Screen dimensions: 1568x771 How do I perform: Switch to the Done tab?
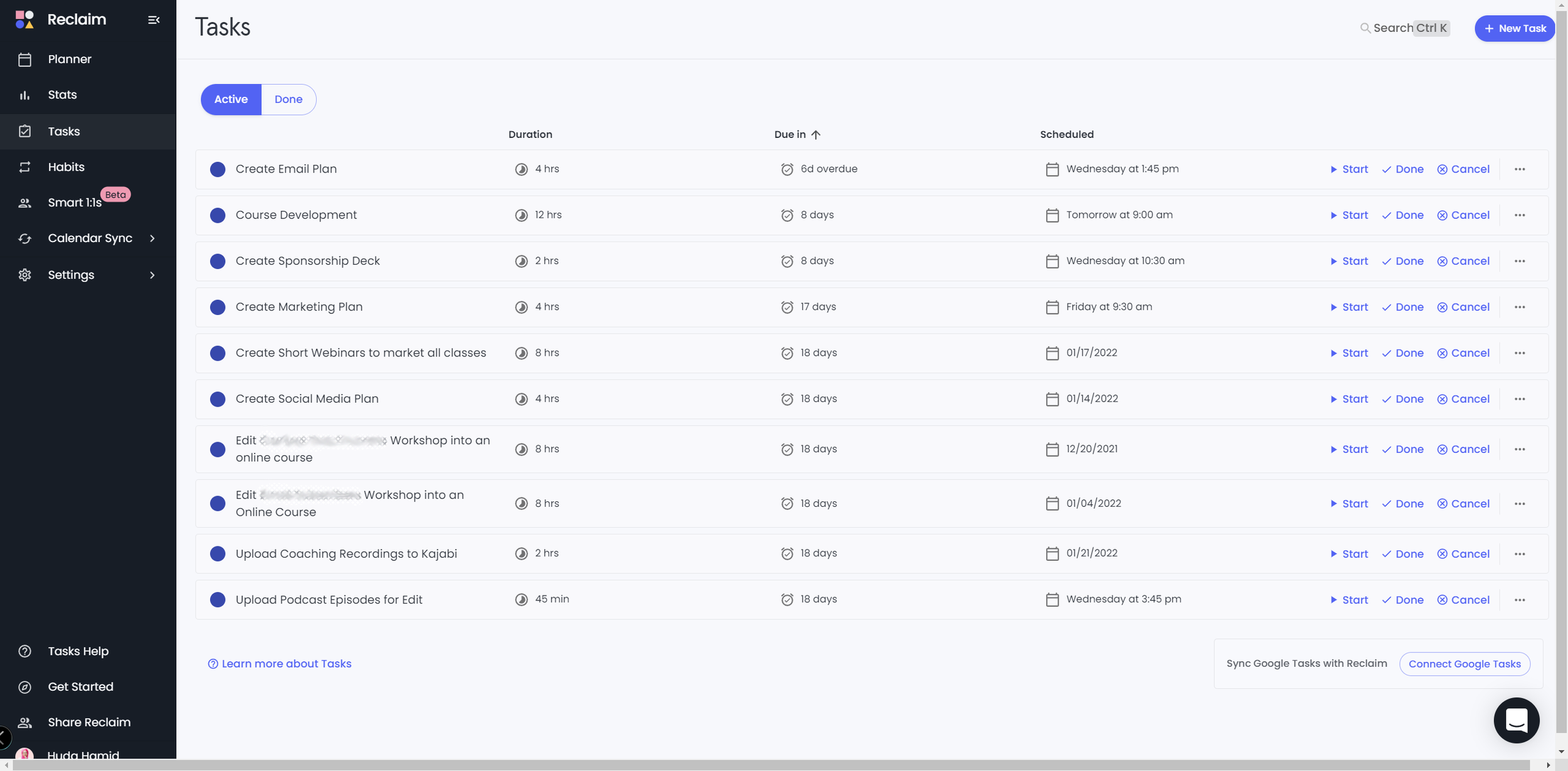click(x=289, y=100)
